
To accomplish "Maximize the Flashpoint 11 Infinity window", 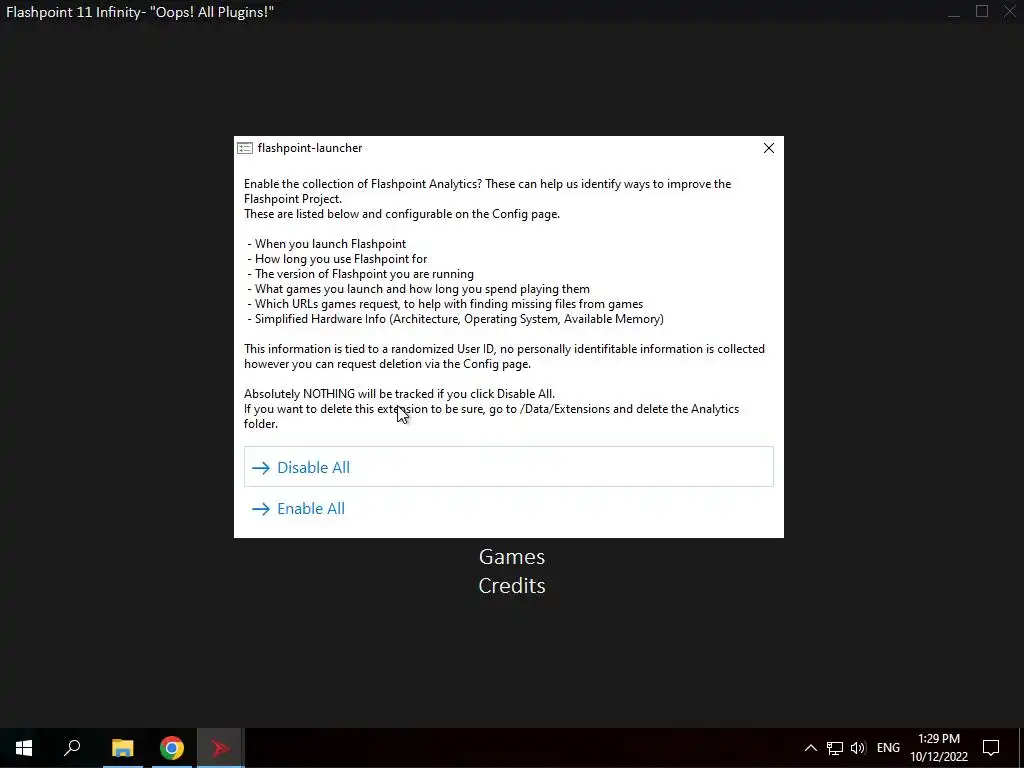I will tap(982, 12).
